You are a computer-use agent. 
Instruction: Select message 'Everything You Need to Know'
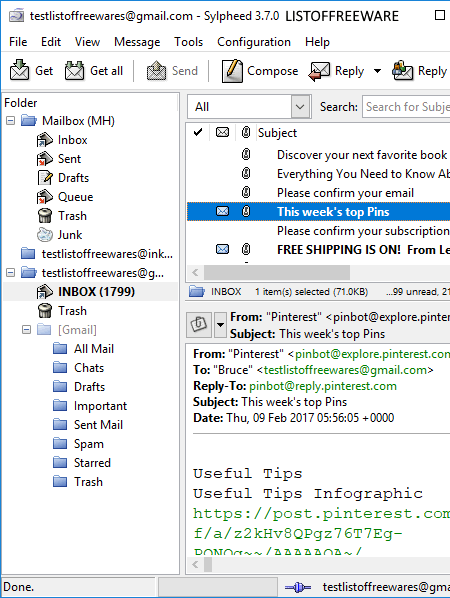(363, 174)
